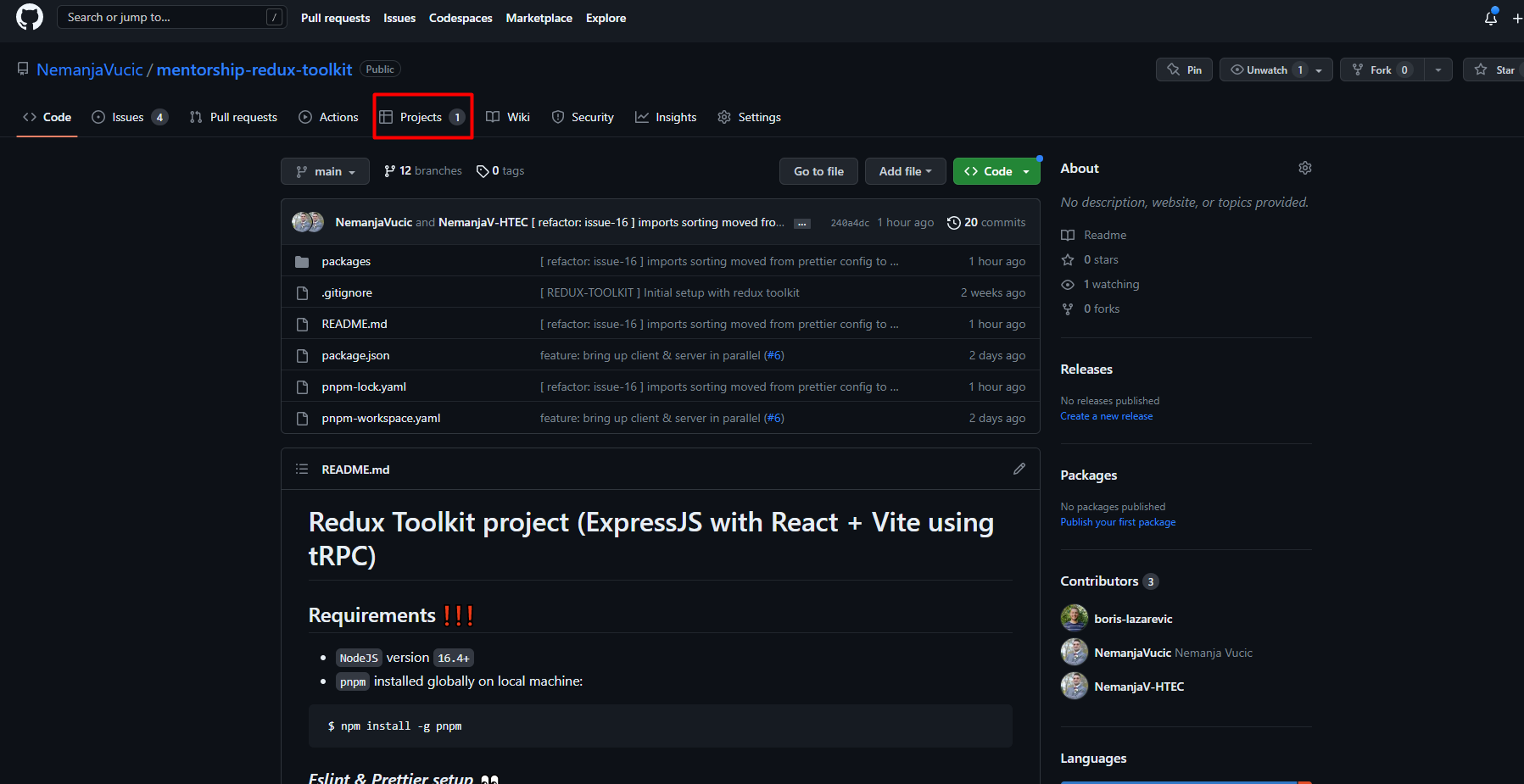
Task: Focus the Search or jump to field
Action: click(x=171, y=17)
